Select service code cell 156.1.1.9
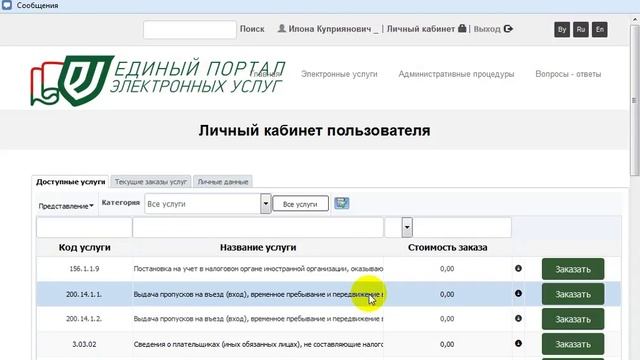This screenshot has height=360, width=640. pos(84,269)
